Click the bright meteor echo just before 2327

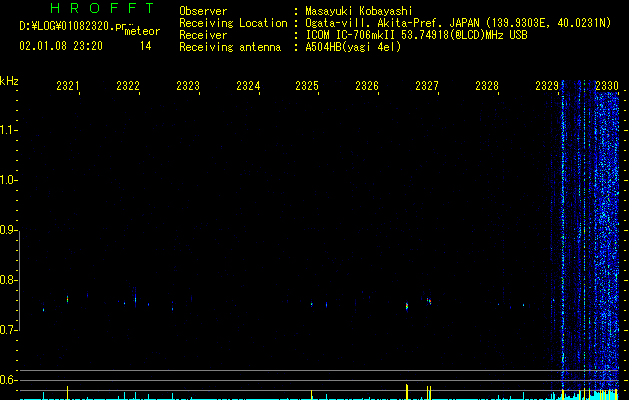tap(407, 306)
